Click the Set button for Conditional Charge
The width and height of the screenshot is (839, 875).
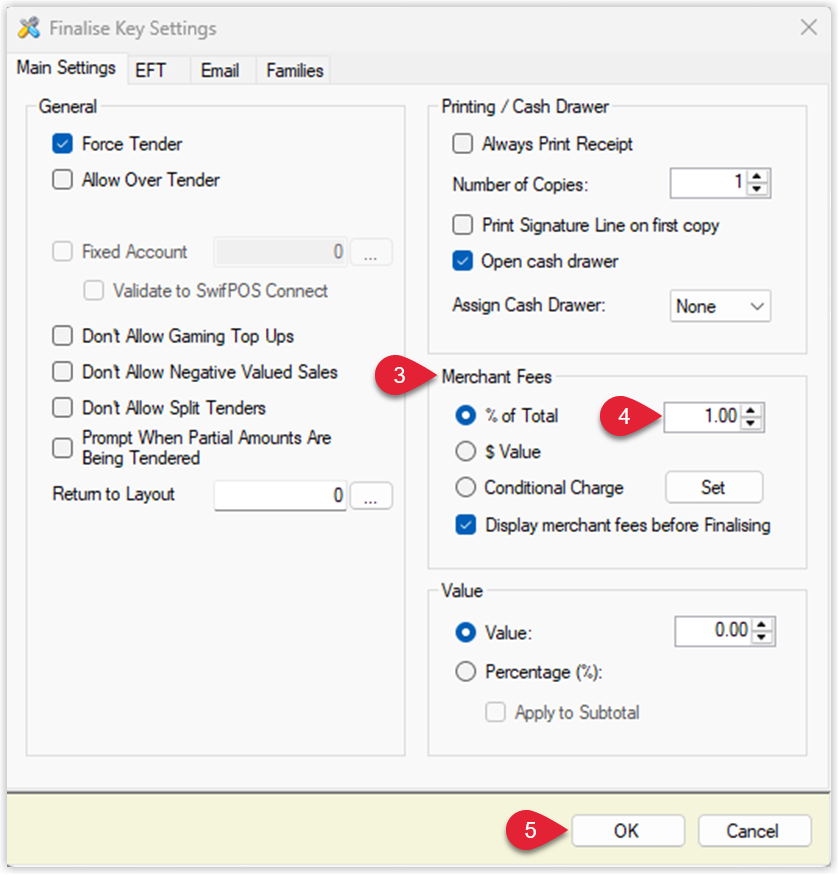click(713, 487)
